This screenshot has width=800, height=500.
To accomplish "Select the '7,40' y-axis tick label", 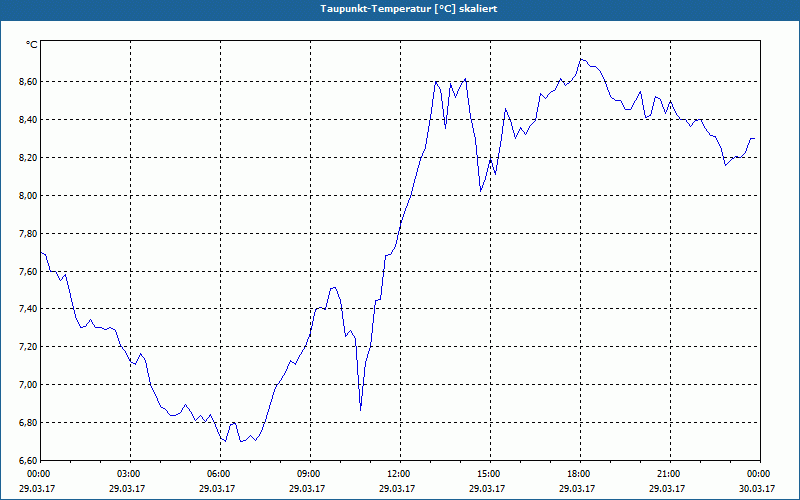I will point(29,309).
